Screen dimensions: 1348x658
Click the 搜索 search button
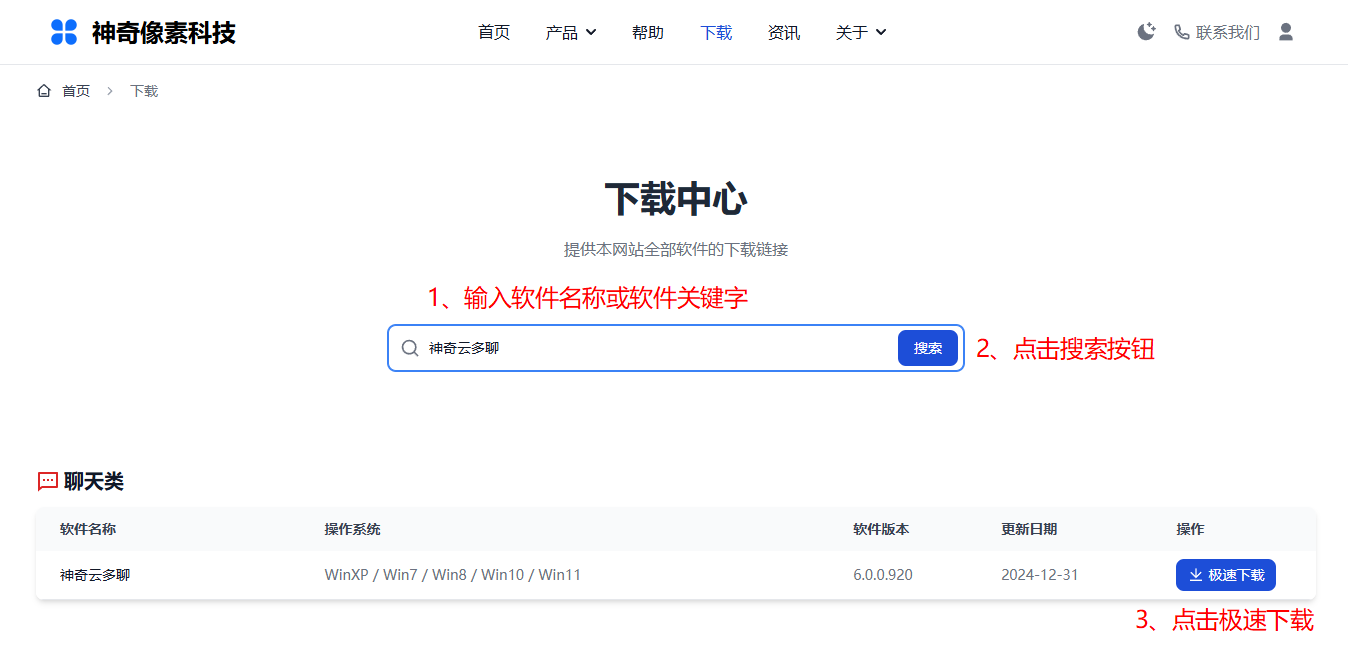pyautogui.click(x=926, y=347)
